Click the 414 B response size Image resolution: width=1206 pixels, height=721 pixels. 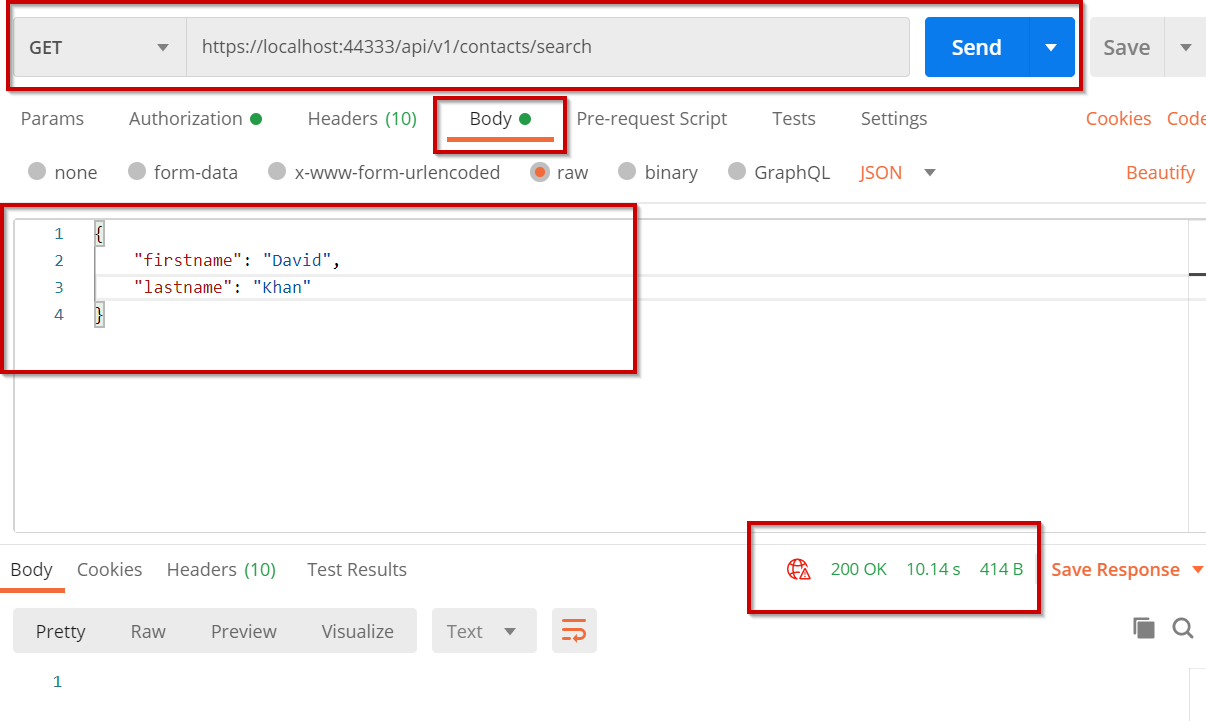tap(1001, 569)
